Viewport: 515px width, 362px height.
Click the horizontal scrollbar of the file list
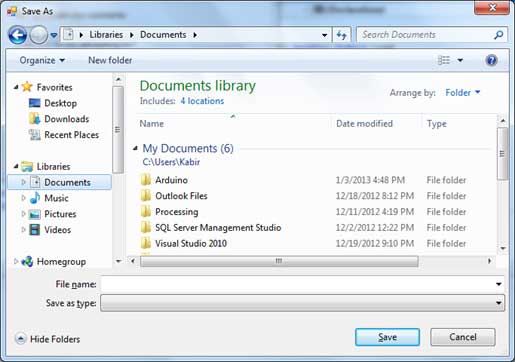pos(279,261)
